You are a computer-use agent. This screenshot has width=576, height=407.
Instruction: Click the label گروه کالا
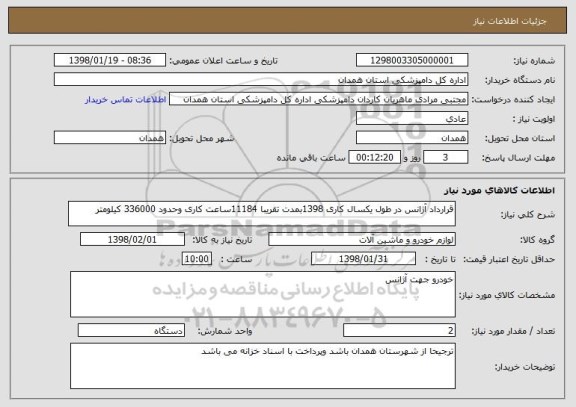537,240
